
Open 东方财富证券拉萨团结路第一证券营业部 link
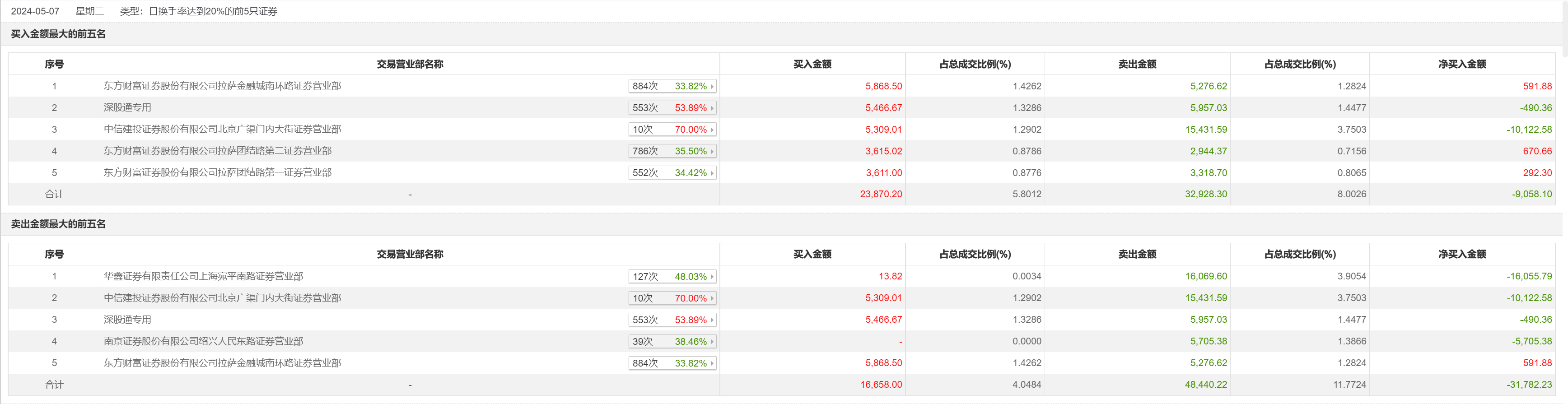(217, 173)
